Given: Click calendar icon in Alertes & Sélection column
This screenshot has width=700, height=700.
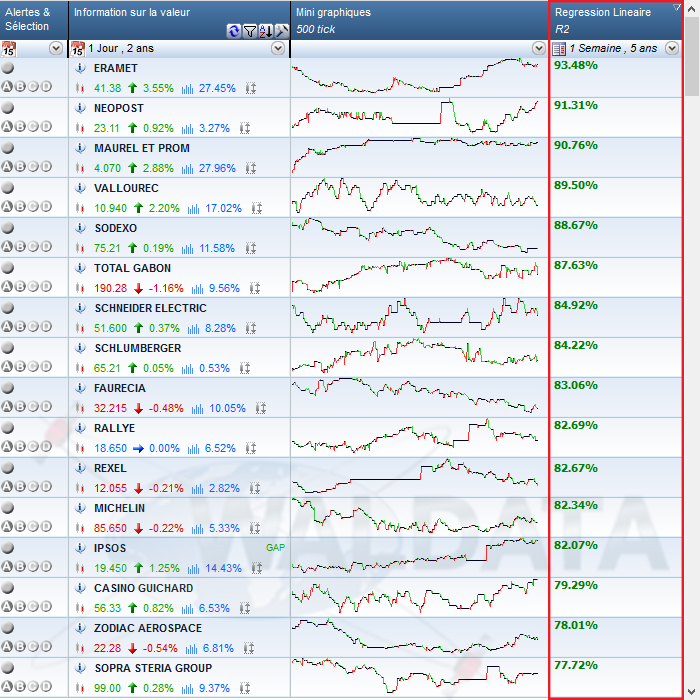Looking at the screenshot, I should [x=8, y=49].
